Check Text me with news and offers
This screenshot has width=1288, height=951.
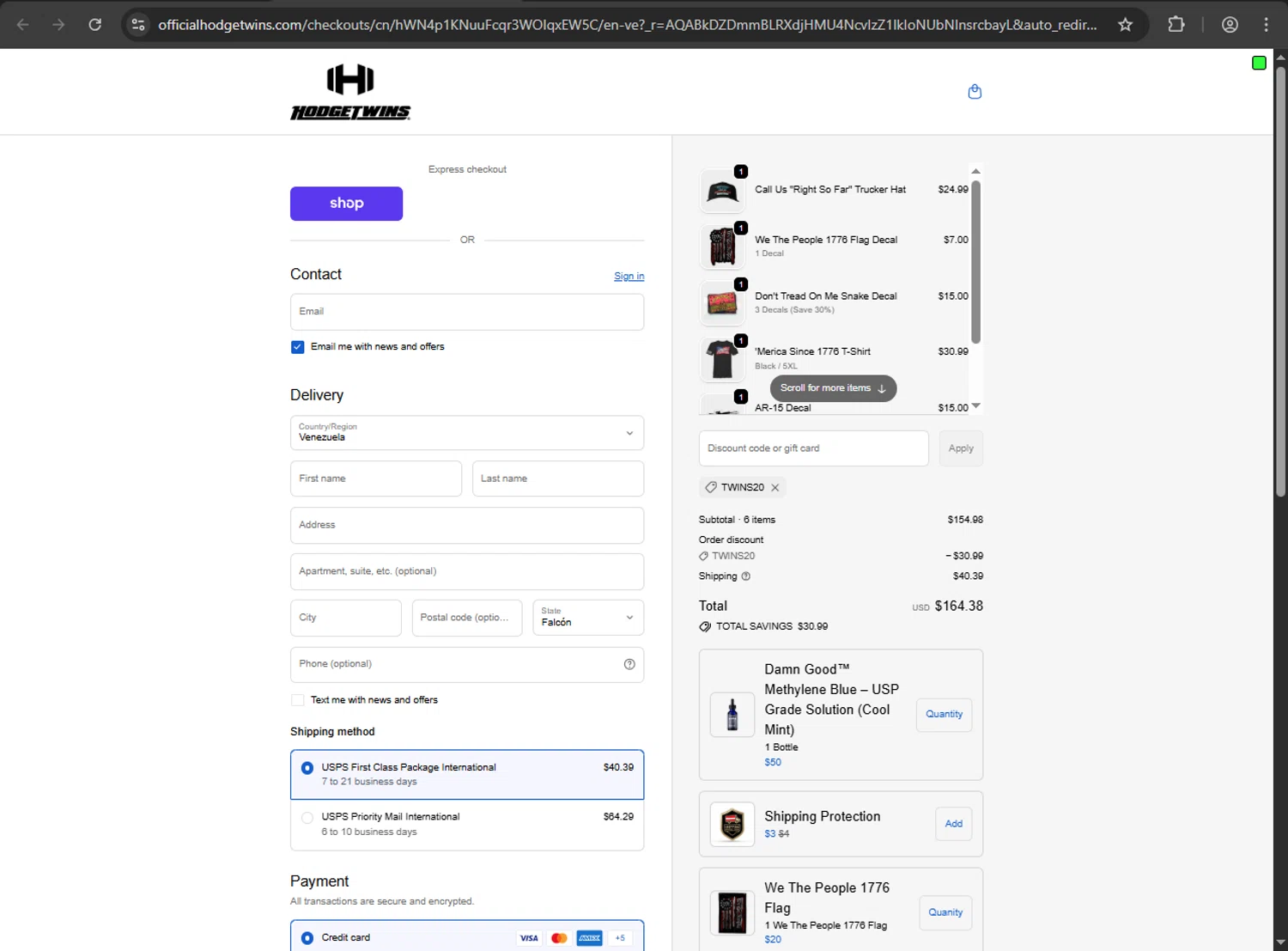[x=298, y=700]
